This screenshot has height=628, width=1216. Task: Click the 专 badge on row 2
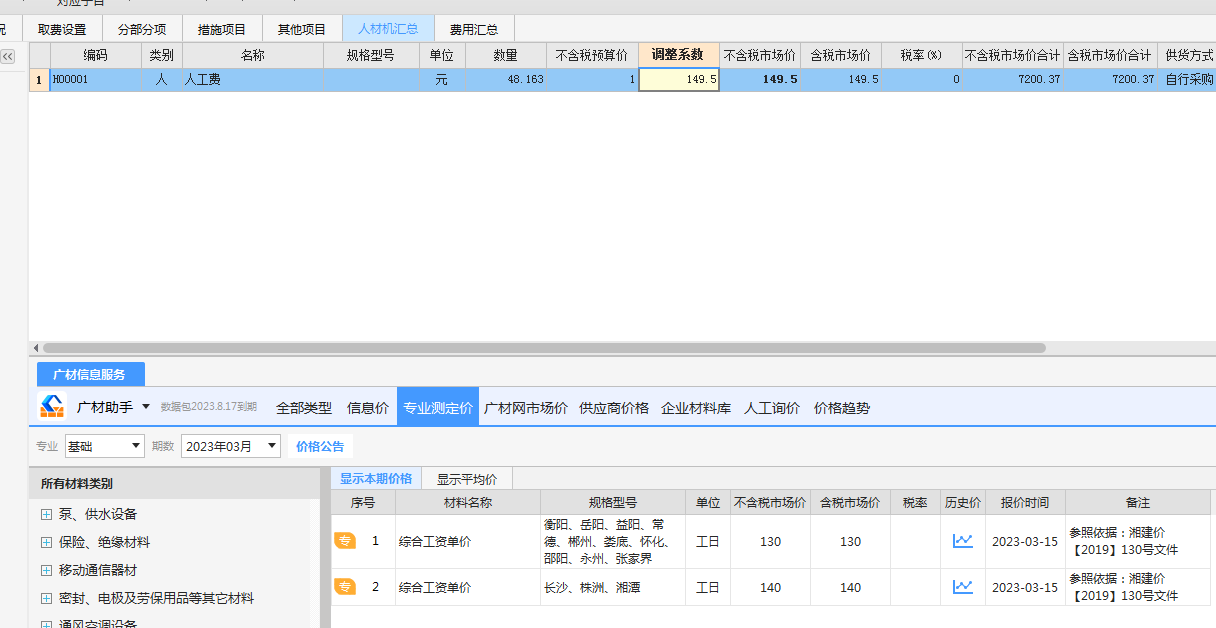coord(345,587)
